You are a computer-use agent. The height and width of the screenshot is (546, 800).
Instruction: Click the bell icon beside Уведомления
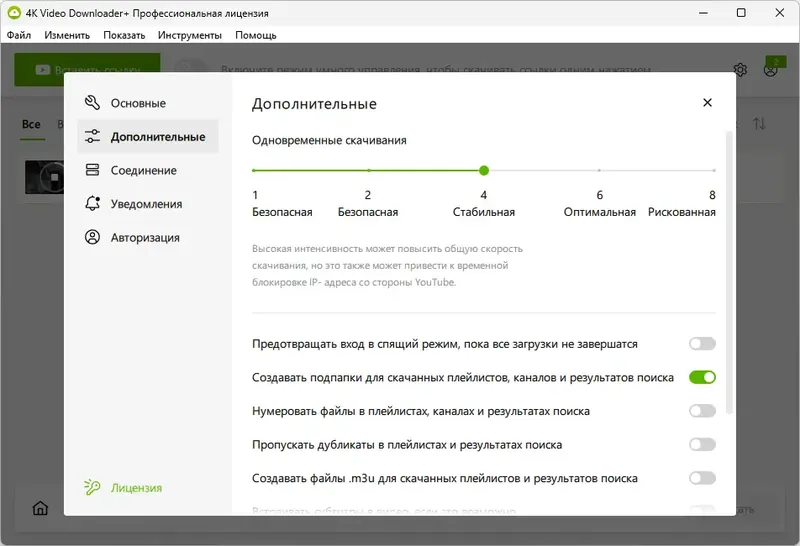pyautogui.click(x=92, y=203)
